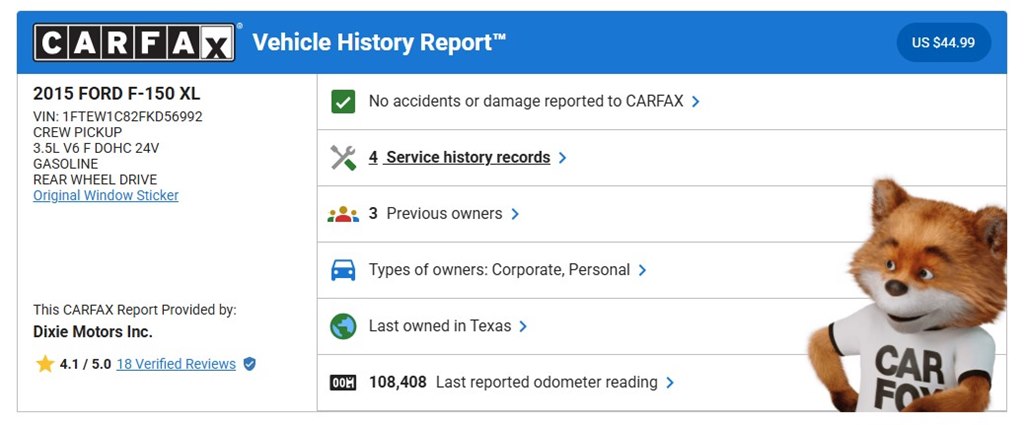This screenshot has height=425, width=1024.
Task: Click the blue car owner-type icon
Action: 343,270
